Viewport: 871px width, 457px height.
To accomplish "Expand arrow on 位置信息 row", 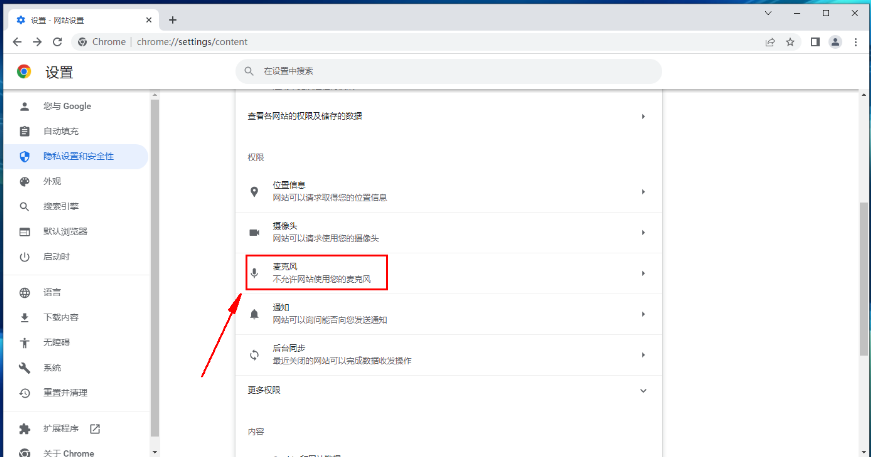I will 643,192.
